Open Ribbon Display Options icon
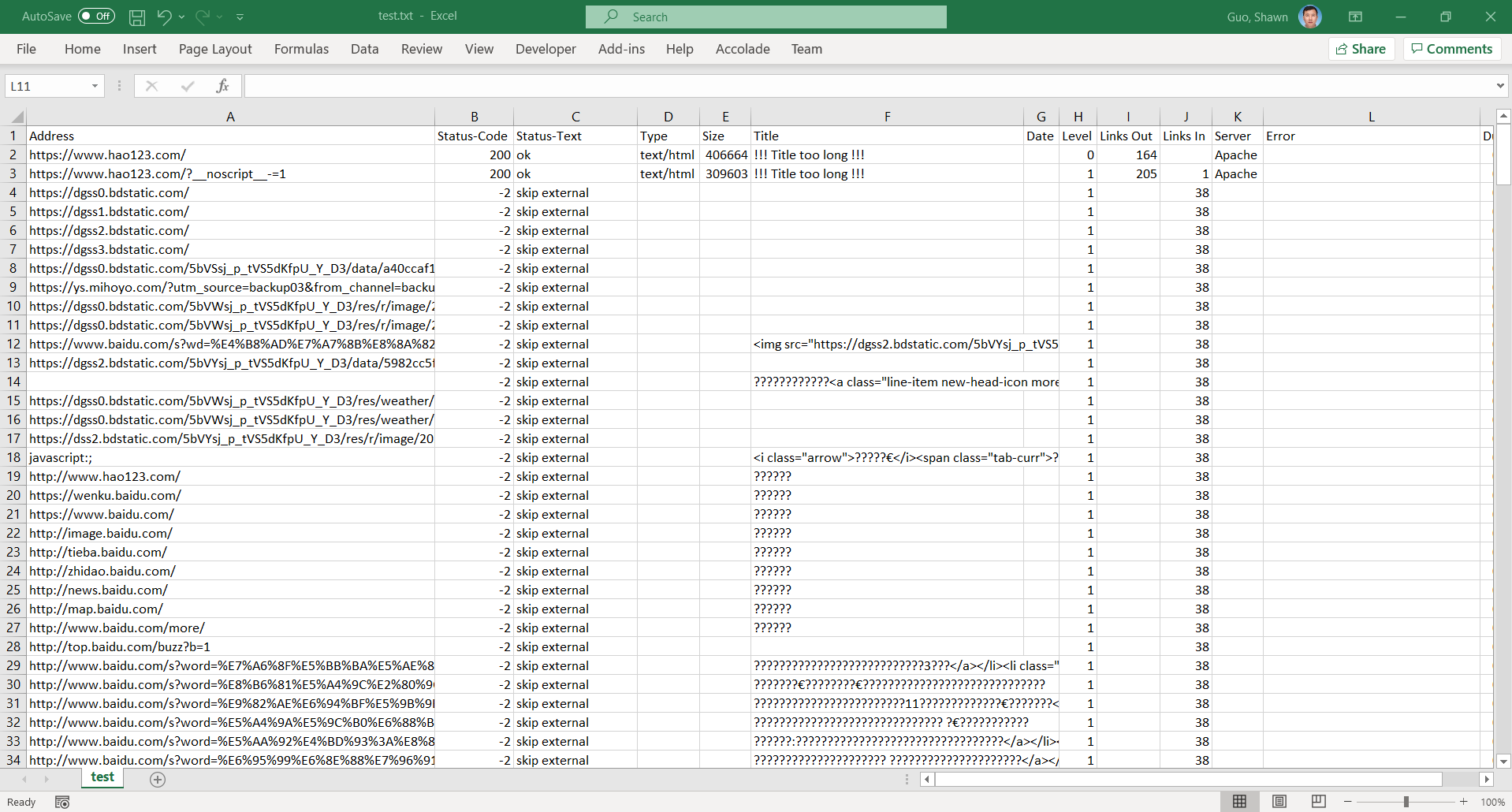This screenshot has width=1512, height=812. (x=1356, y=17)
